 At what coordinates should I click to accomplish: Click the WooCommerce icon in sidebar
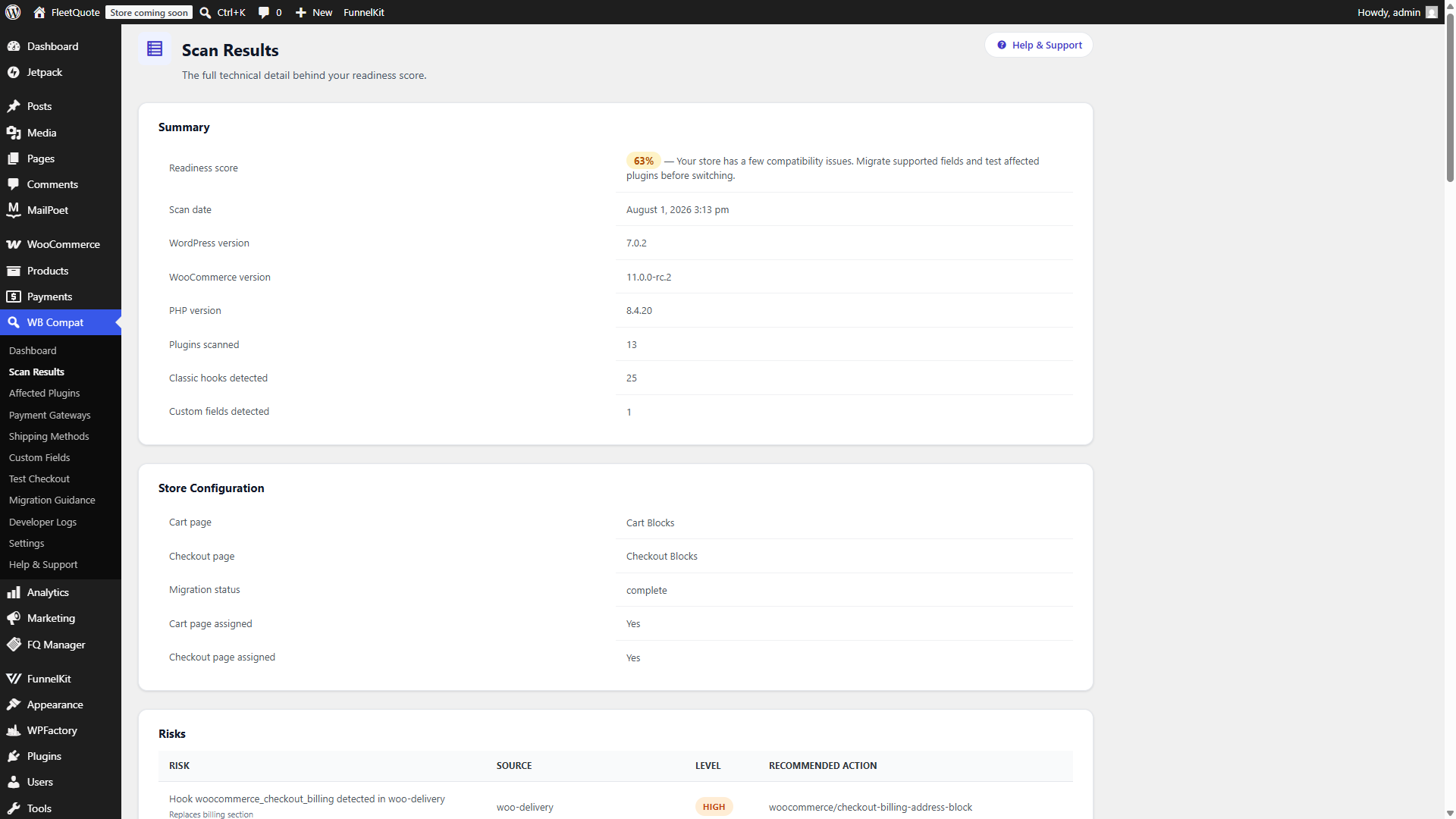[x=14, y=244]
